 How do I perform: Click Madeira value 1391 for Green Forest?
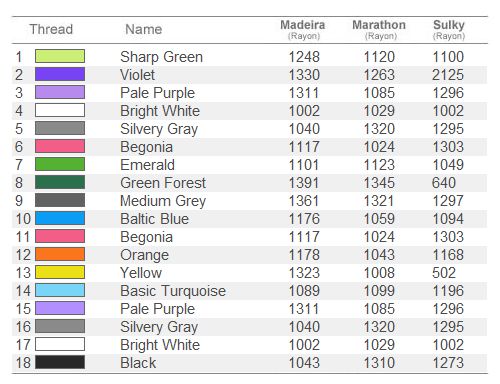pyautogui.click(x=304, y=183)
